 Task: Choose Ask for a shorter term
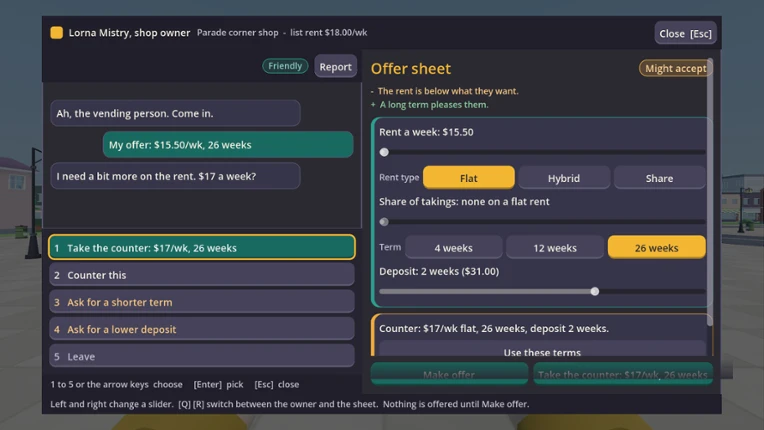coord(202,302)
